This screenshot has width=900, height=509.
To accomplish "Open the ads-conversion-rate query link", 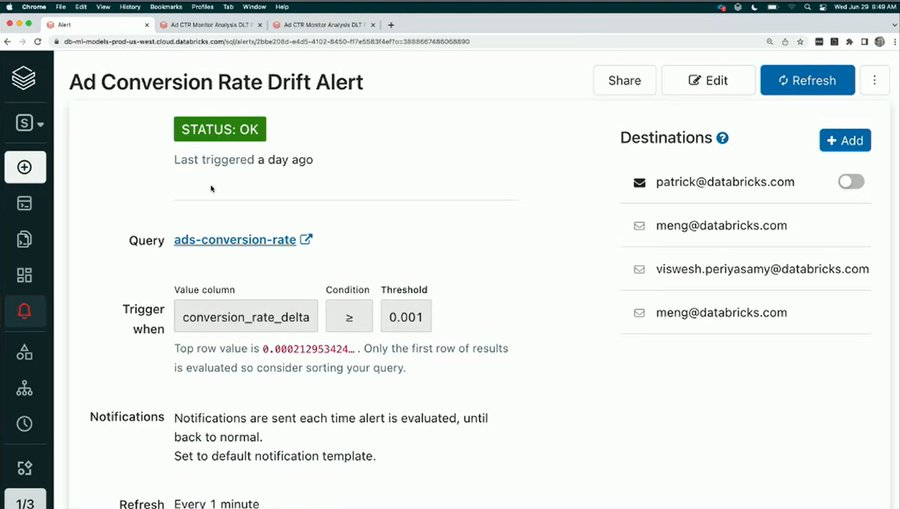I will coord(235,240).
